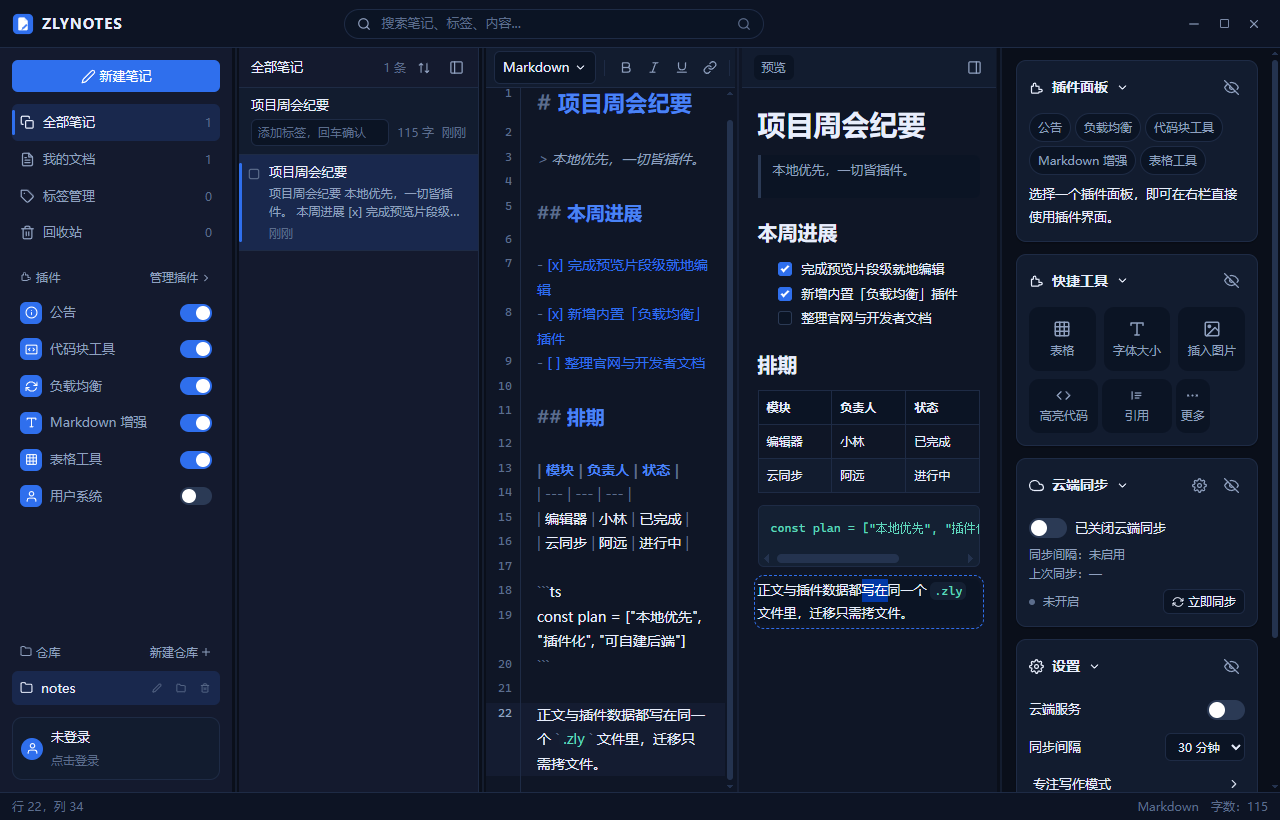The image size is (1280, 820).
Task: Switch to the 预览 tab
Action: tap(773, 67)
